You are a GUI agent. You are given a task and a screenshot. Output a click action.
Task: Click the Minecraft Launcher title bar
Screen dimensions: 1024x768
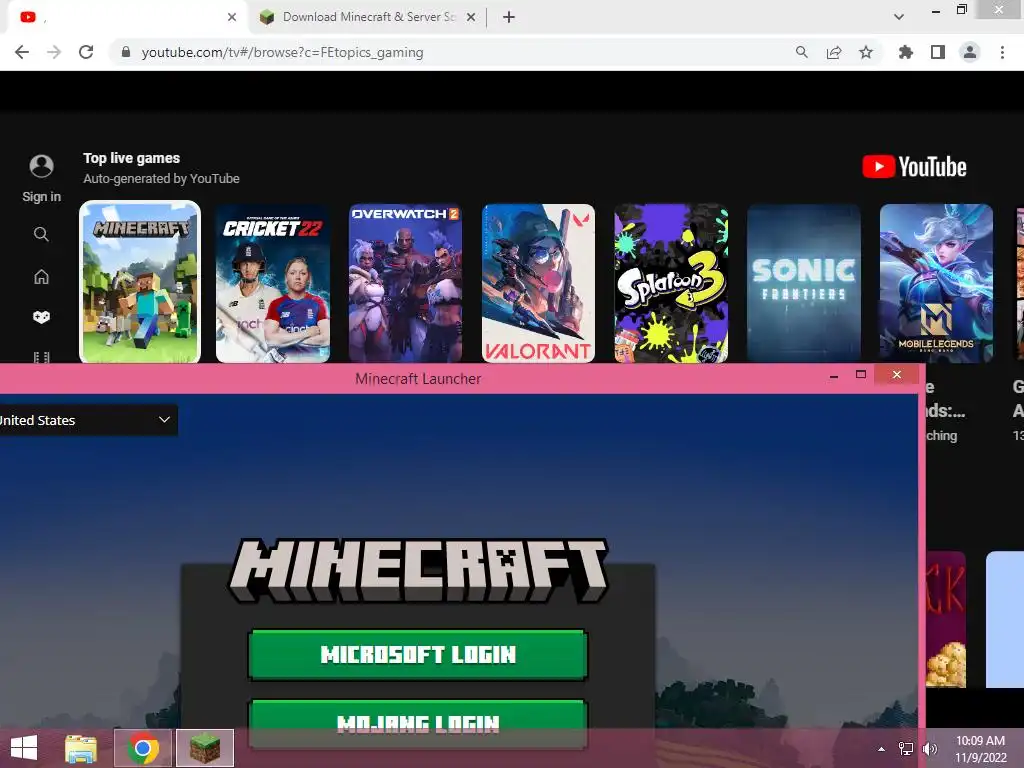click(418, 379)
